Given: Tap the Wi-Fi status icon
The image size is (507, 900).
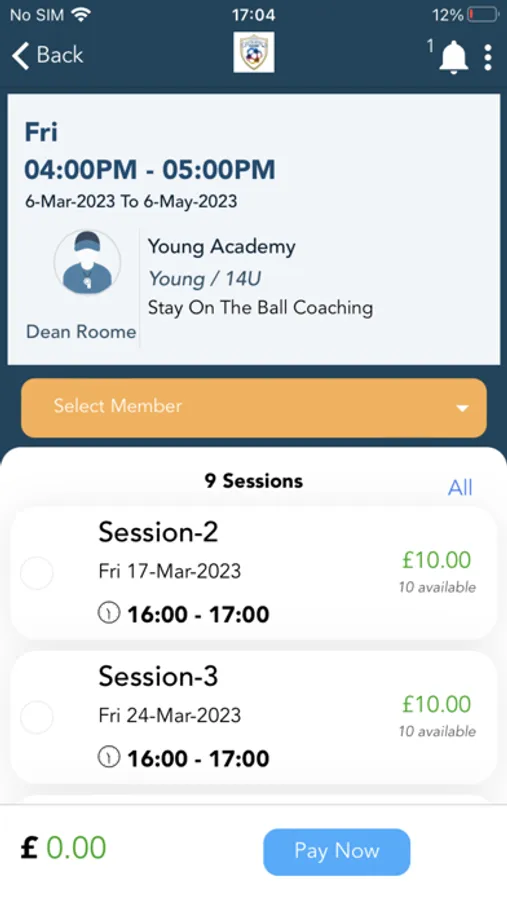Looking at the screenshot, I should [x=82, y=15].
